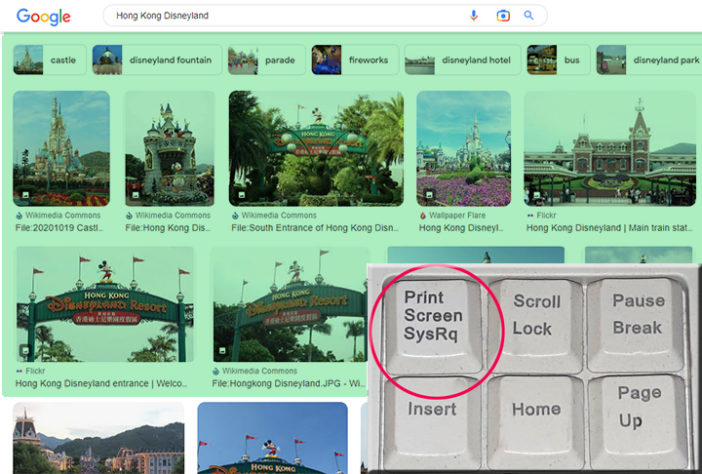
Task: Click image badge icon on Wallpaper Flare thumbnail
Action: [x=429, y=195]
